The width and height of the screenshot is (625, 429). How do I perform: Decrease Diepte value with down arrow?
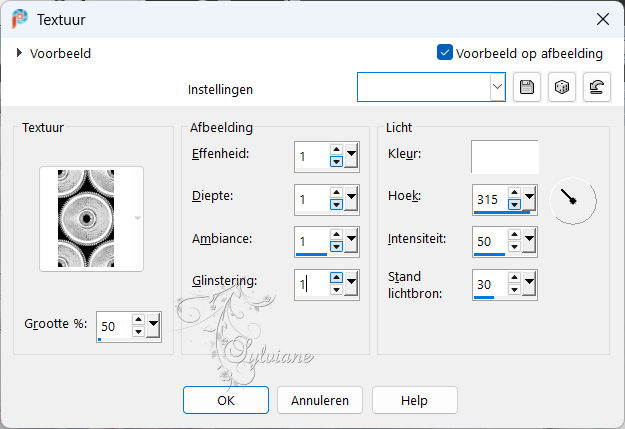tap(336, 205)
